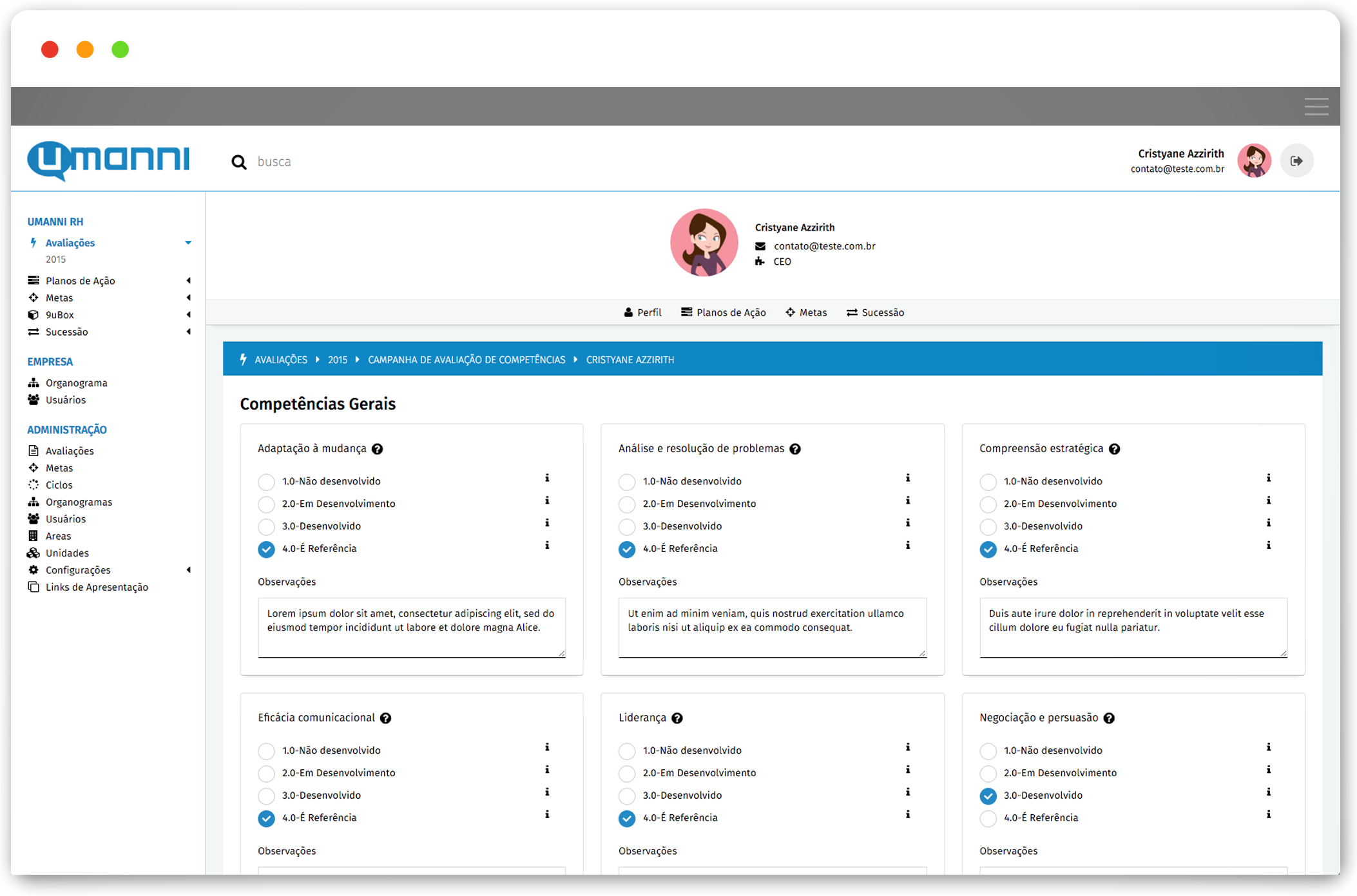Open Organograma under Empresa
The image size is (1357, 896).
click(x=76, y=383)
